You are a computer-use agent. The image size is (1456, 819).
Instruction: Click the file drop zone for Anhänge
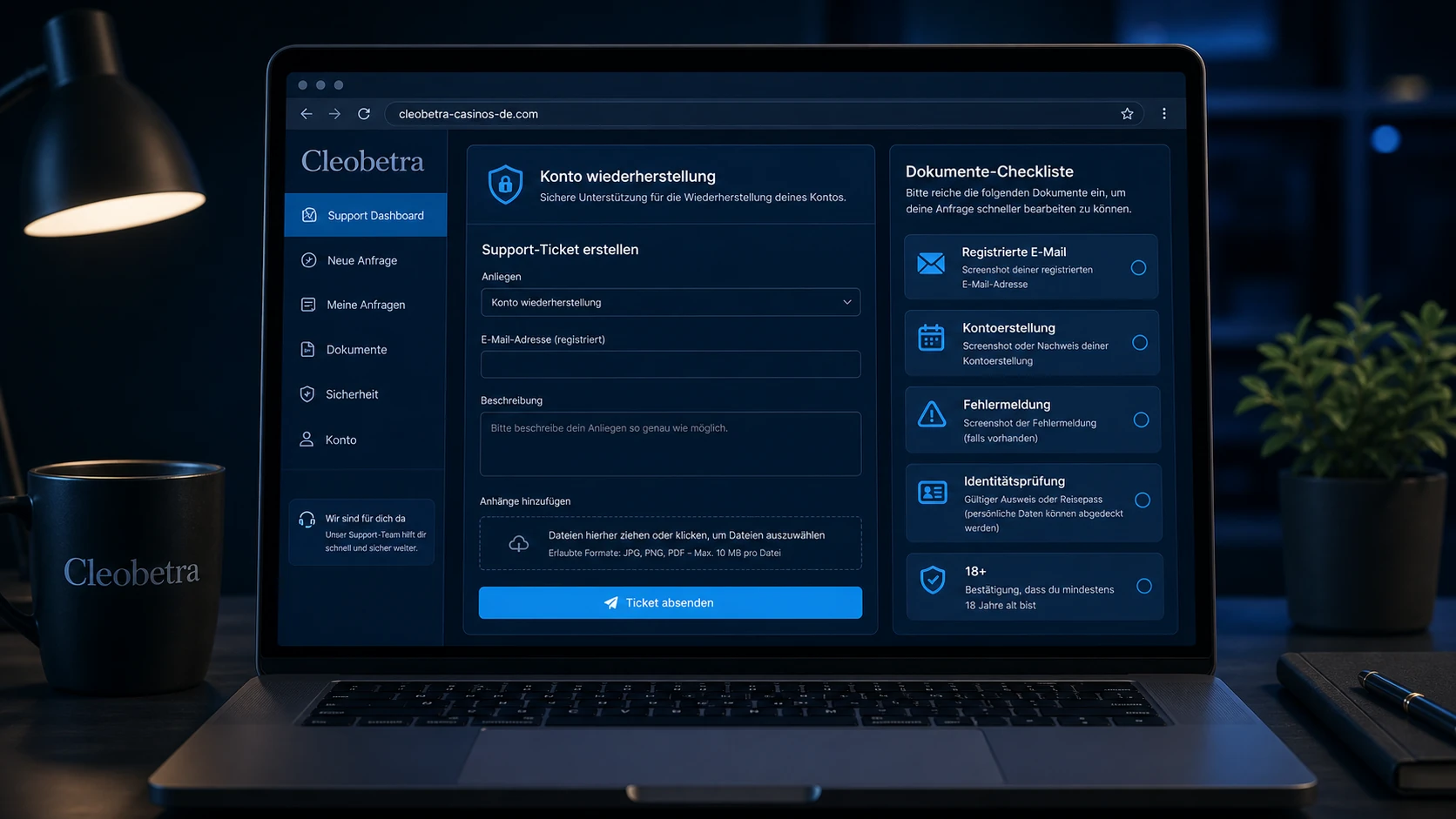tap(671, 543)
